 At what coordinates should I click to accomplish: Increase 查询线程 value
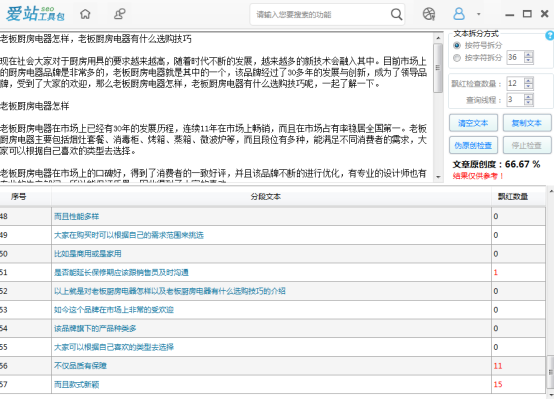coord(529,97)
